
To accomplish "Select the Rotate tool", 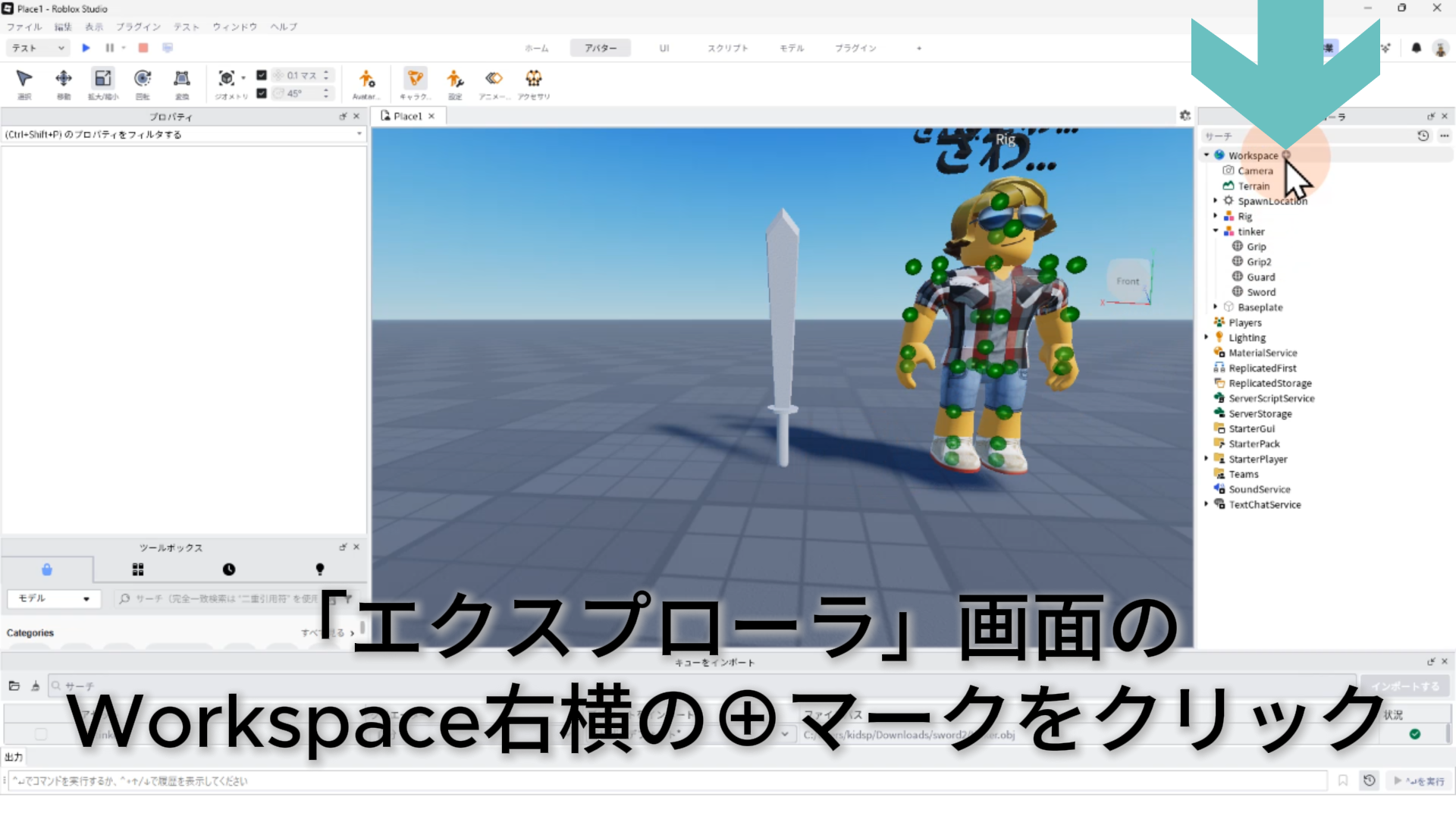I will pos(143,79).
